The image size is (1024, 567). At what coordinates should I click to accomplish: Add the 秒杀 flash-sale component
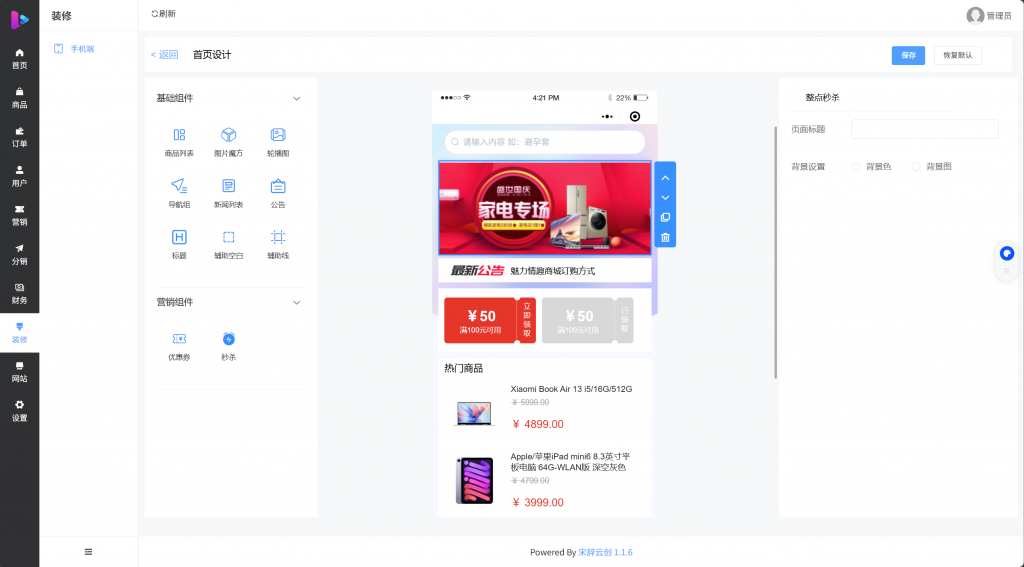click(229, 346)
